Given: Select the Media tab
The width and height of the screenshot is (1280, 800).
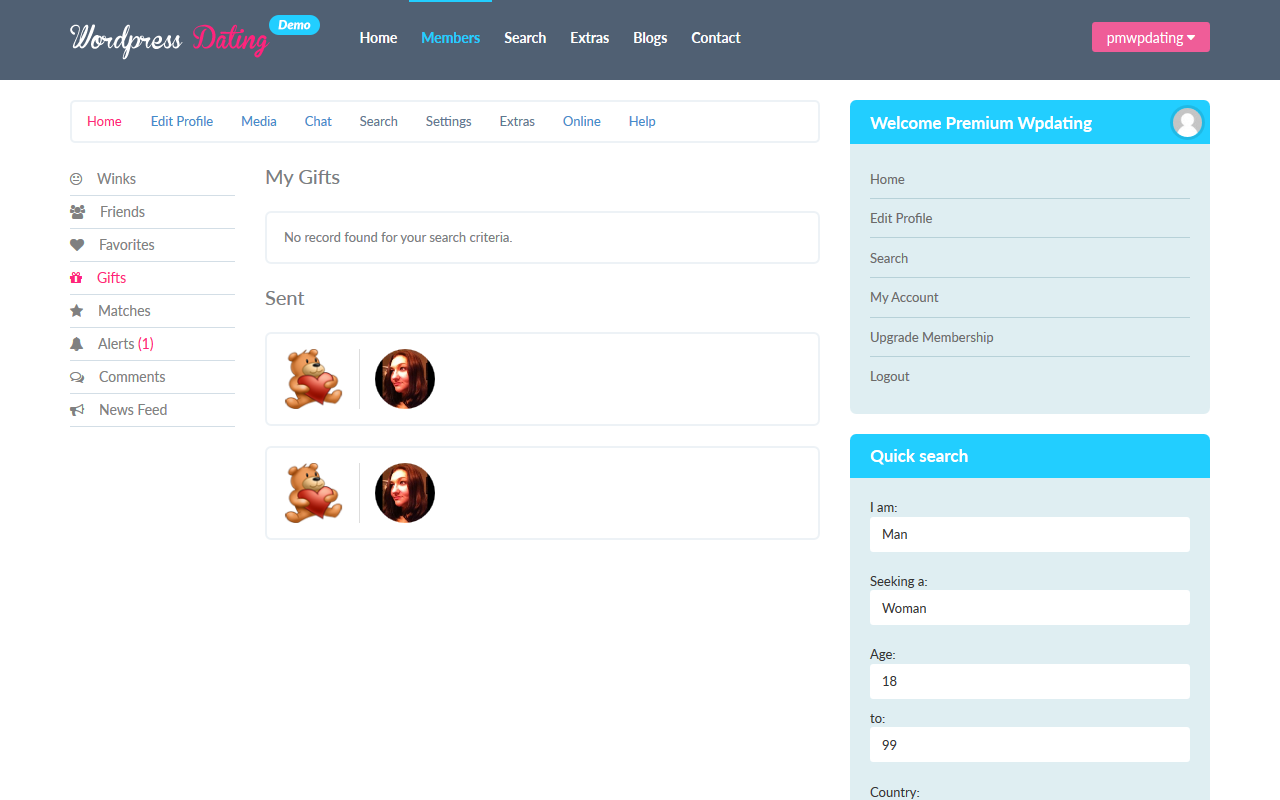Looking at the screenshot, I should (259, 121).
